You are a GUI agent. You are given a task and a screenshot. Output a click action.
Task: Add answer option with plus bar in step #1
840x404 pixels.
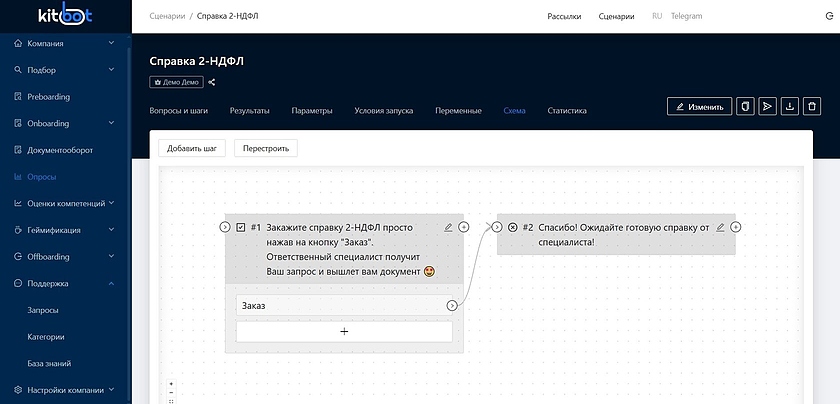tap(344, 331)
